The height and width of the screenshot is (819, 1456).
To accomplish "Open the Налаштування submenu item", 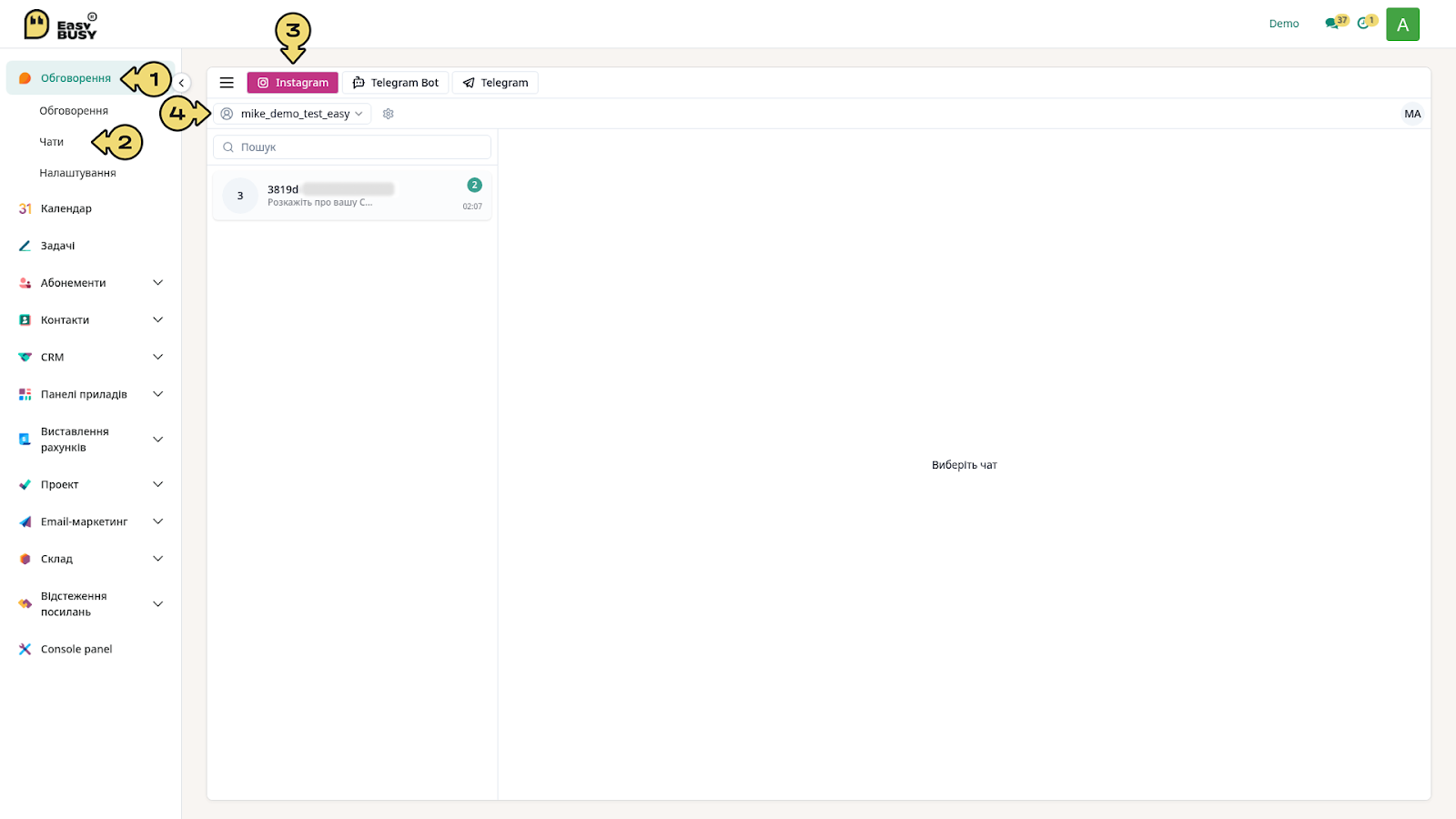I will [x=77, y=173].
